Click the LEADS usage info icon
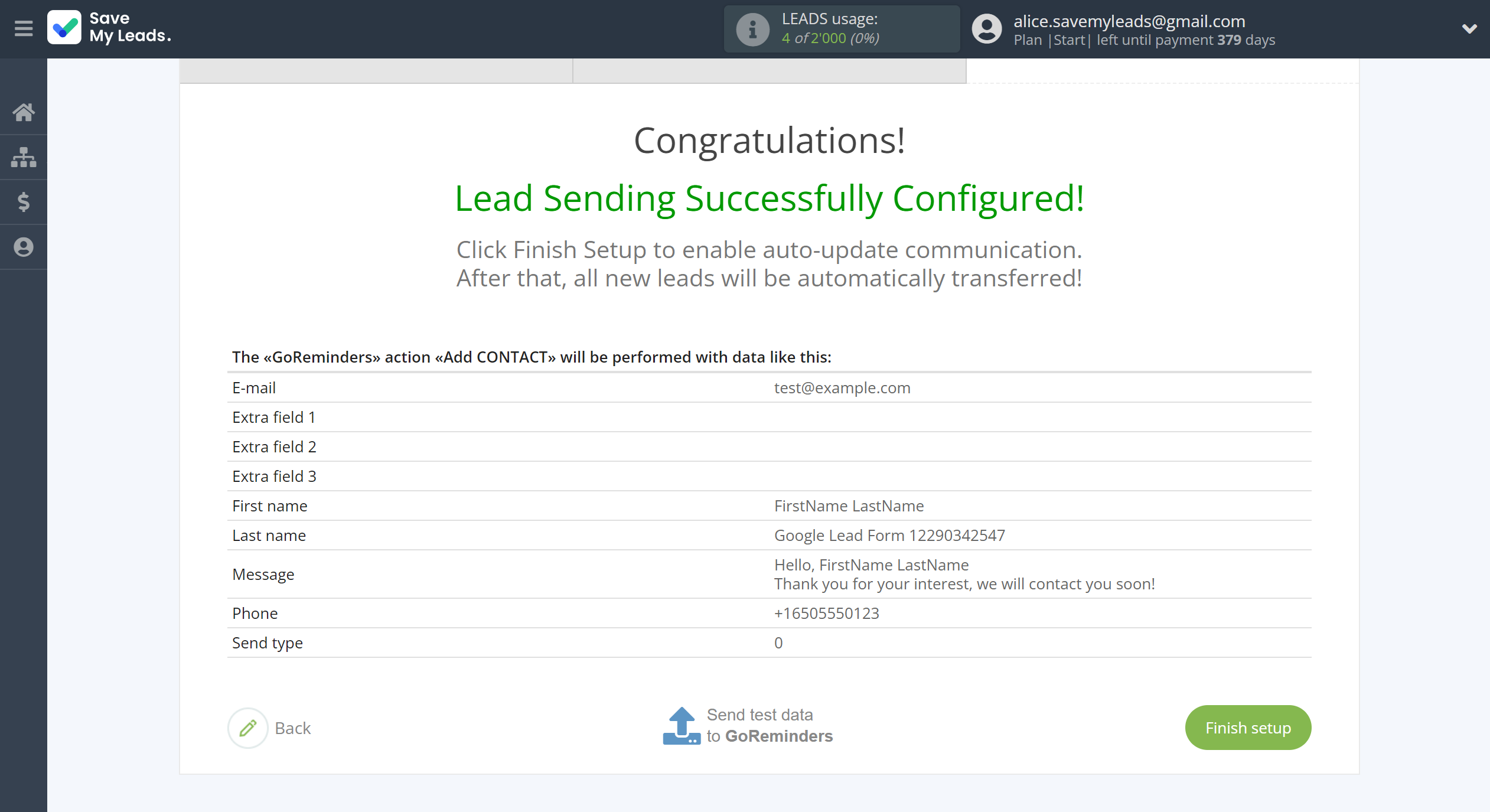1490x812 pixels. [751, 29]
